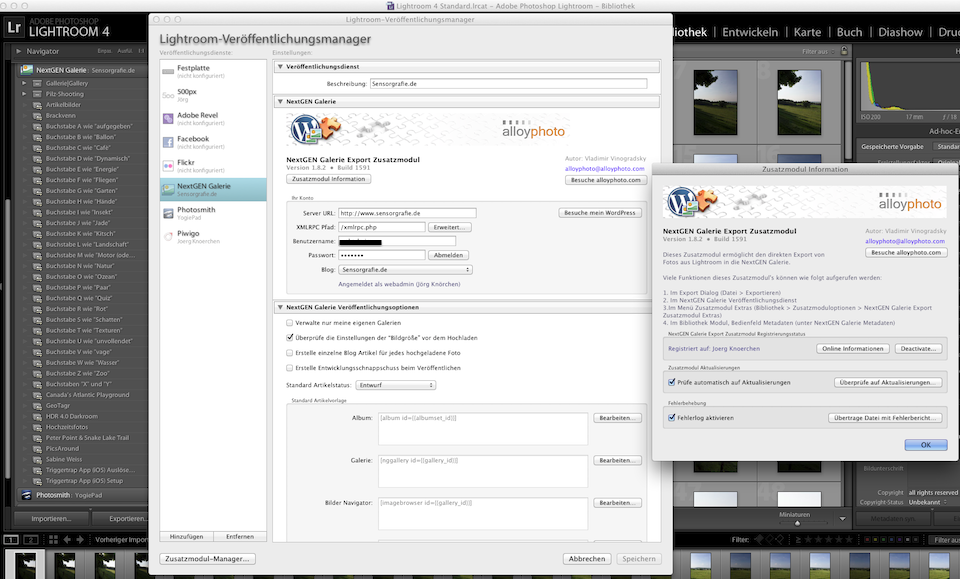Select the first filmstrip thumbnail
Image resolution: width=960 pixels, height=579 pixels.
pyautogui.click(x=25, y=564)
